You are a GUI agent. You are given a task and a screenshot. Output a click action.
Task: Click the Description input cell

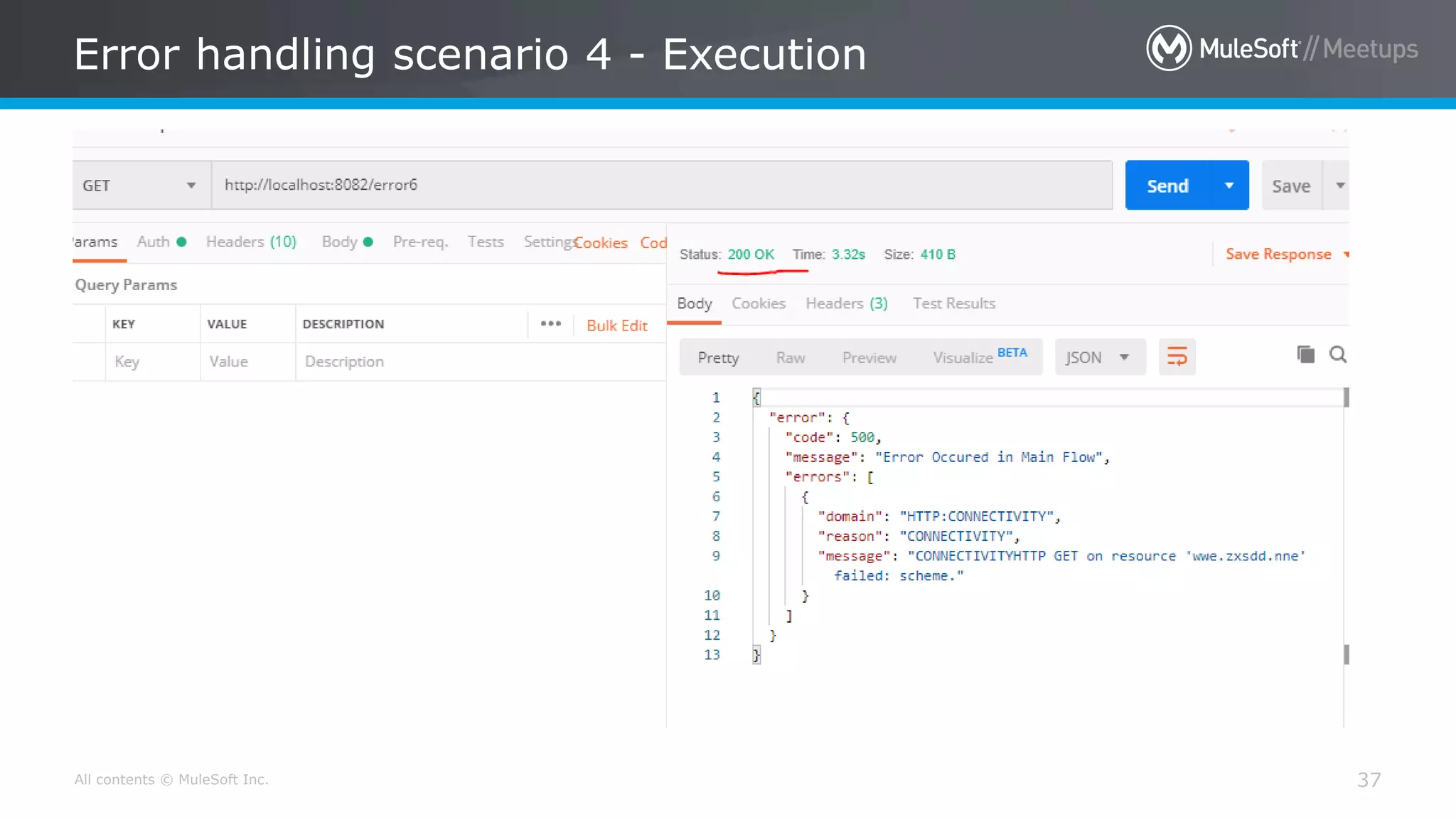point(481,362)
